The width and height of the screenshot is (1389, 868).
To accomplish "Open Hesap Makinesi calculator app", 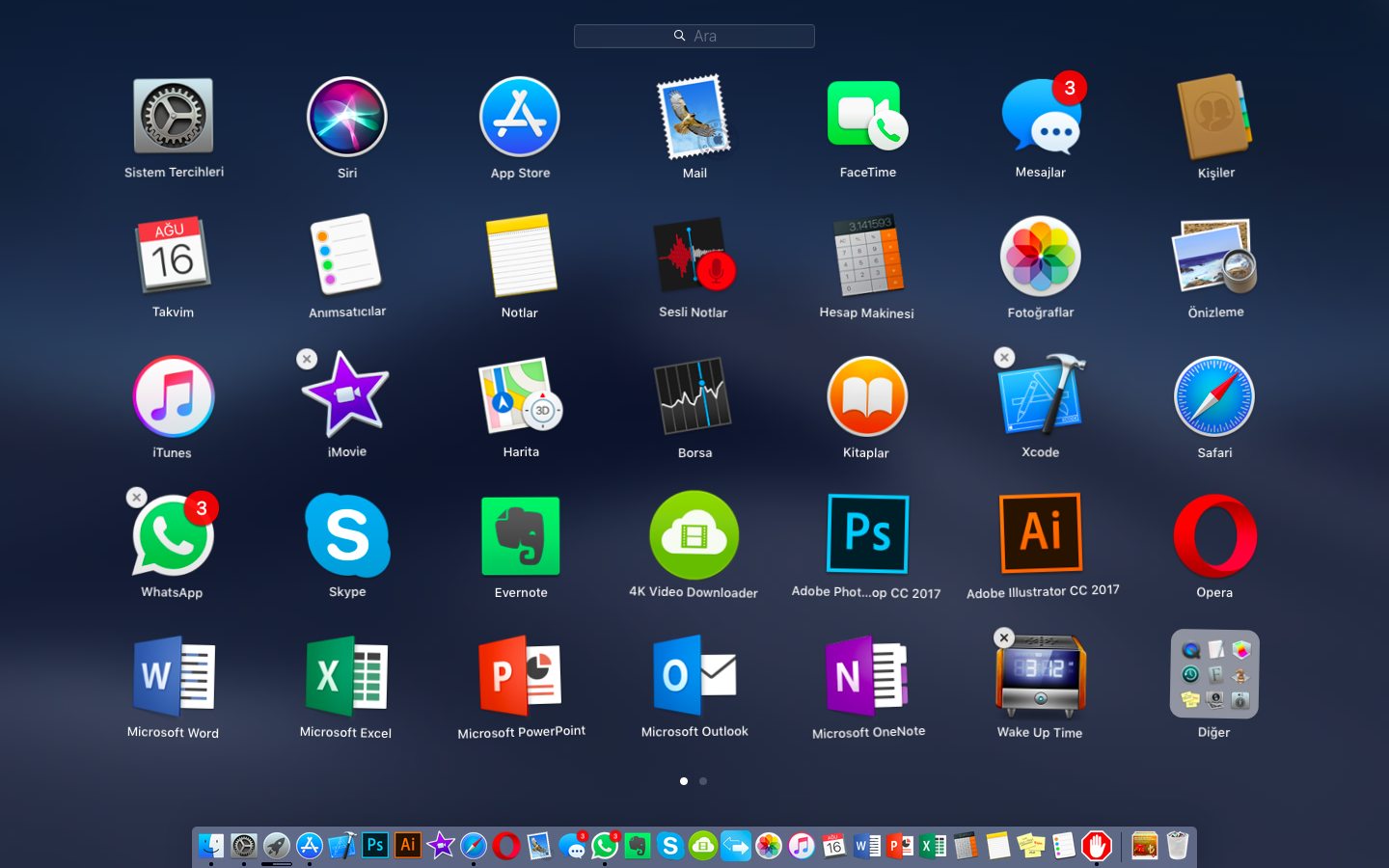I will [867, 258].
